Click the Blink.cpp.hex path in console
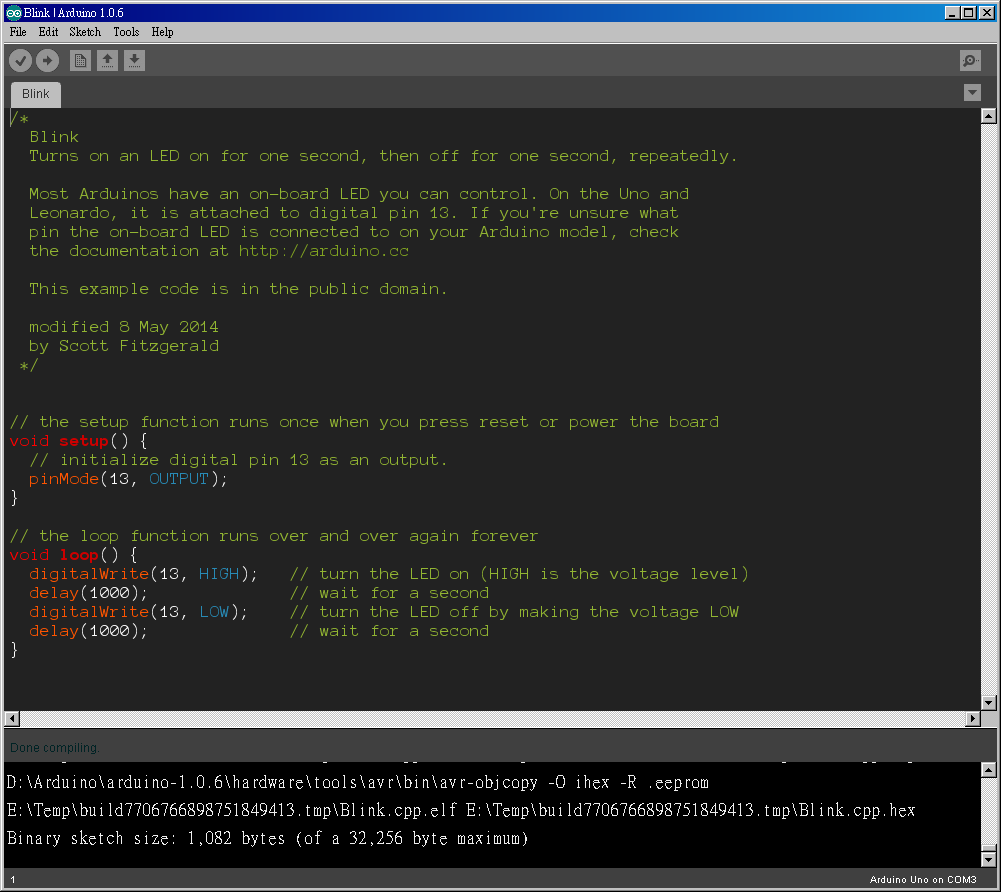The width and height of the screenshot is (1001, 892). click(x=691, y=810)
